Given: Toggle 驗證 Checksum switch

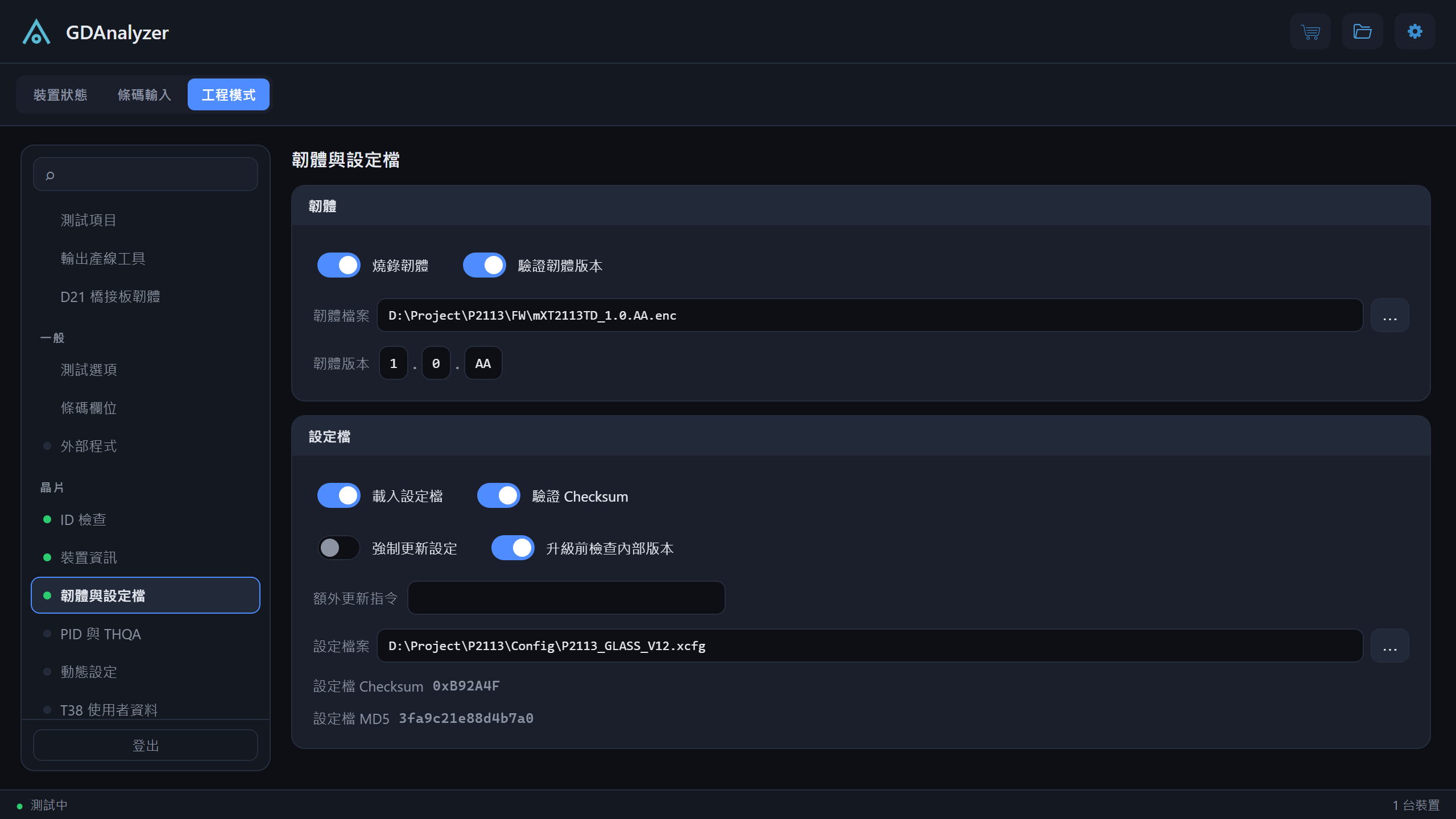Looking at the screenshot, I should [x=498, y=495].
